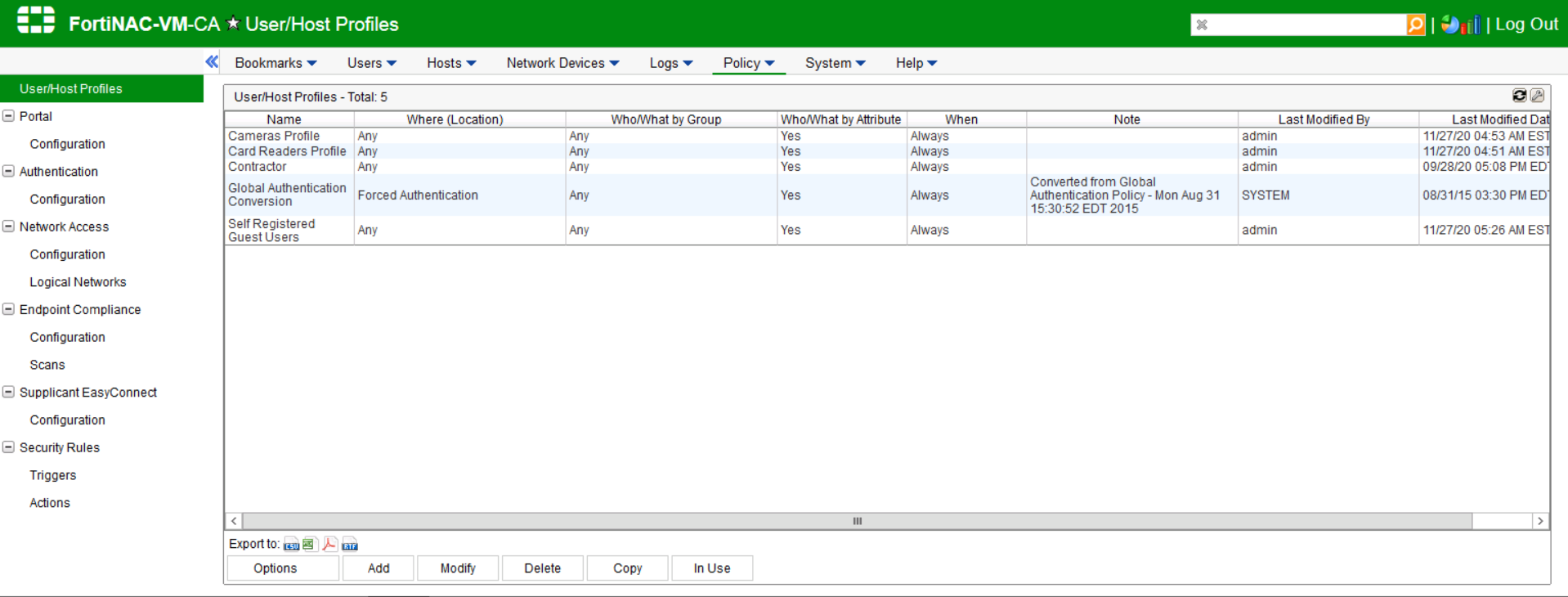1568x597 pixels.
Task: Open the Network Devices menu
Action: (562, 63)
